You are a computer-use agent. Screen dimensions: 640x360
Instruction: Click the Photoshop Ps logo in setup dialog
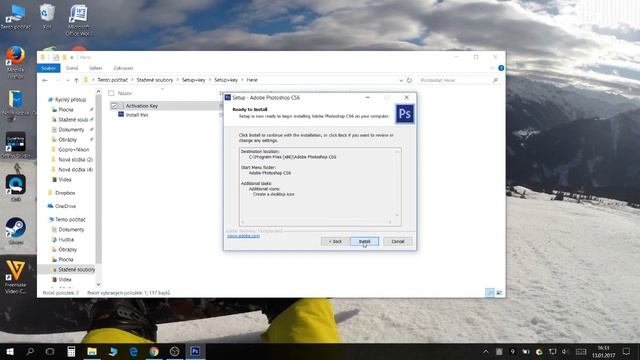click(x=404, y=114)
